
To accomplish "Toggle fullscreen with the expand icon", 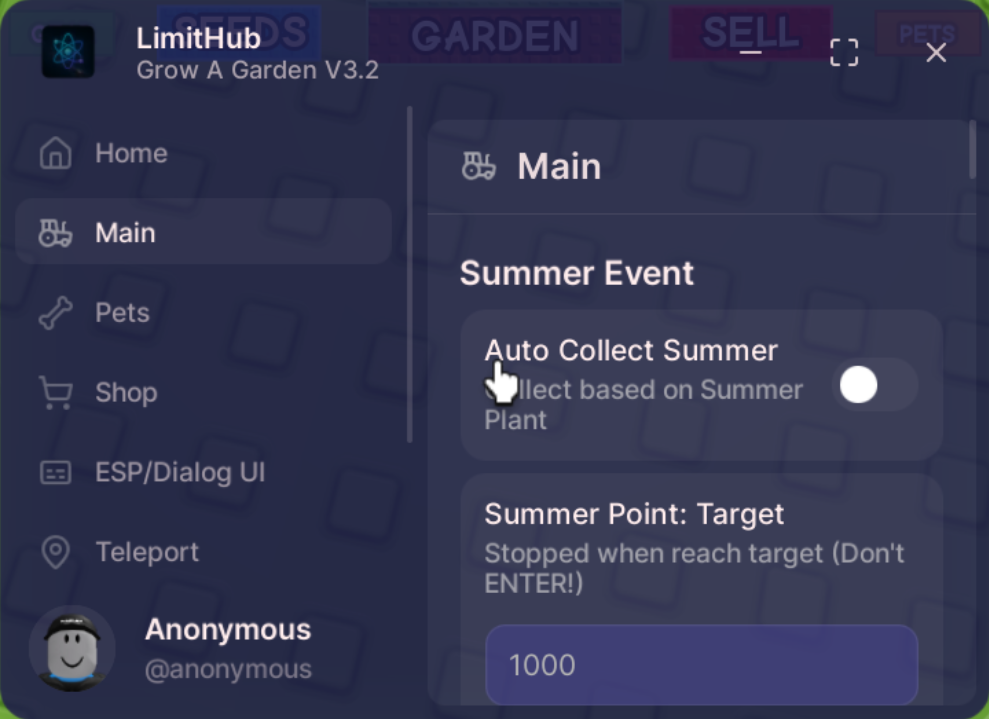I will [844, 52].
